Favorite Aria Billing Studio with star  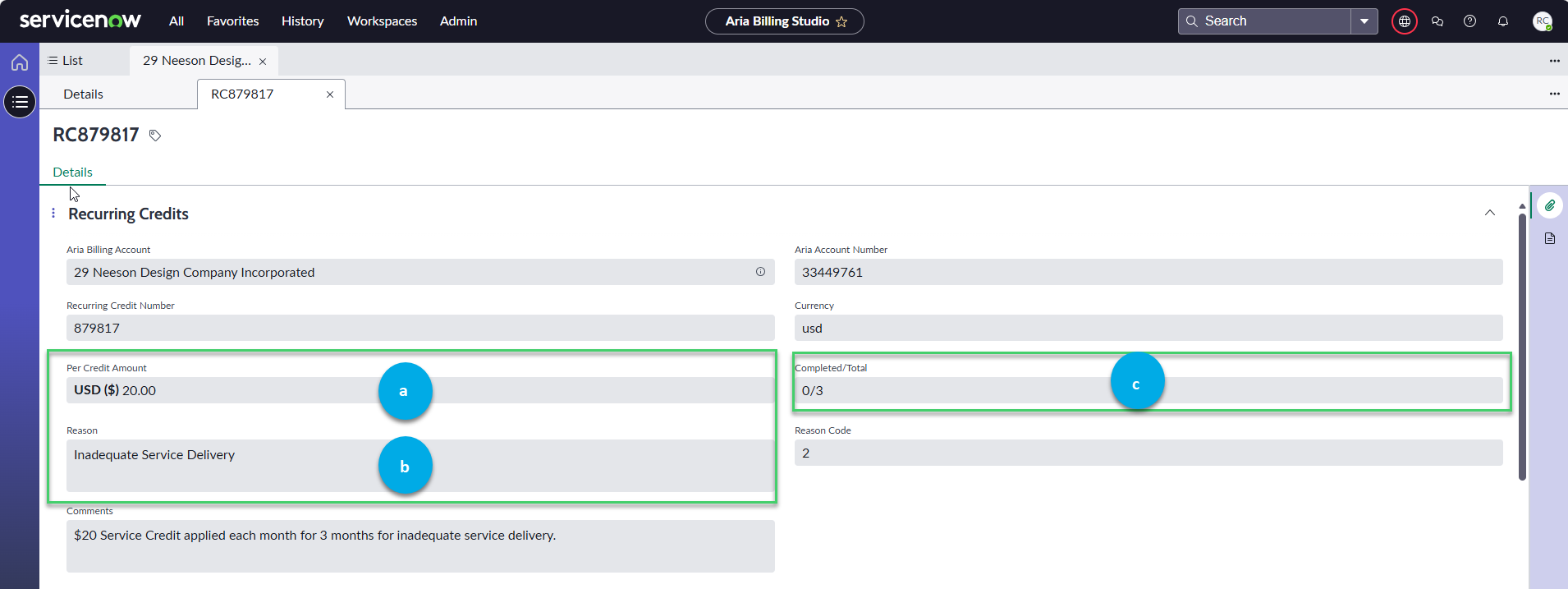coord(841,21)
